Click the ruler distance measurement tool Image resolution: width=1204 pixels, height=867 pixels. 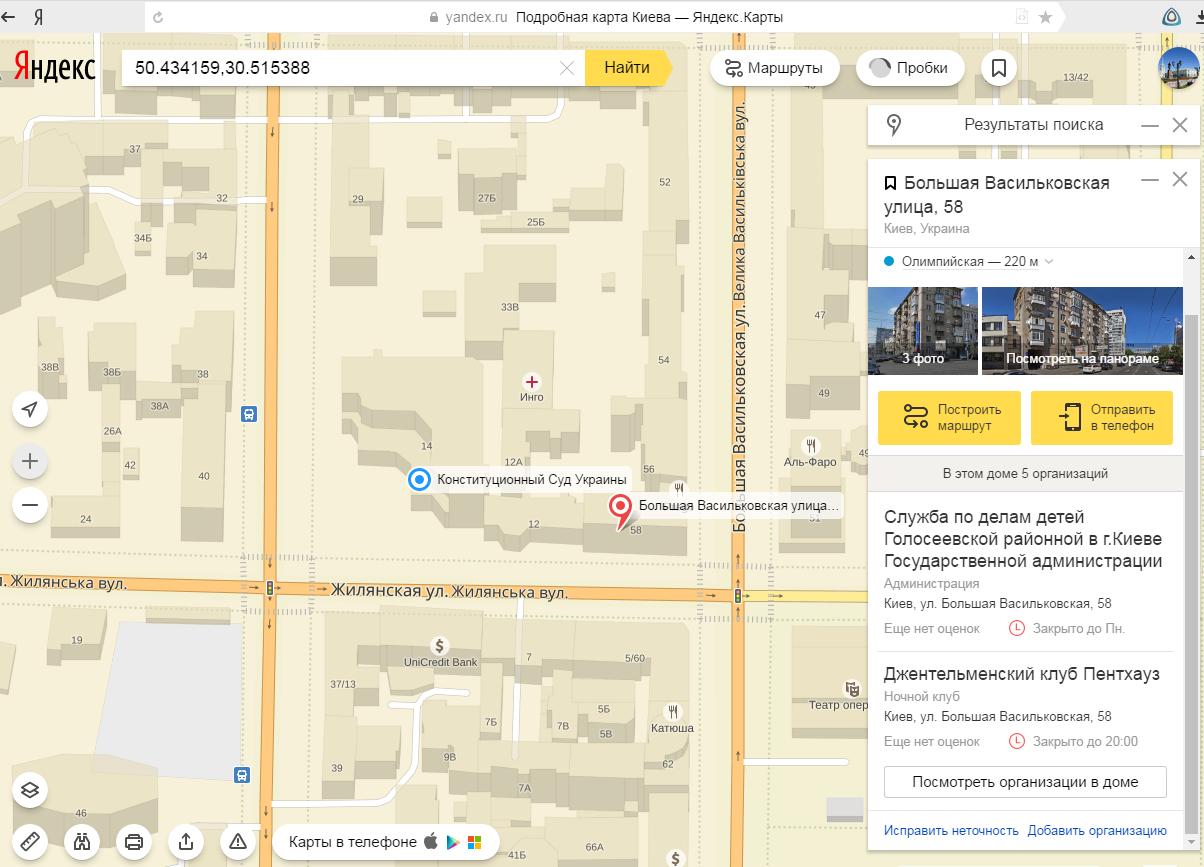coord(30,841)
